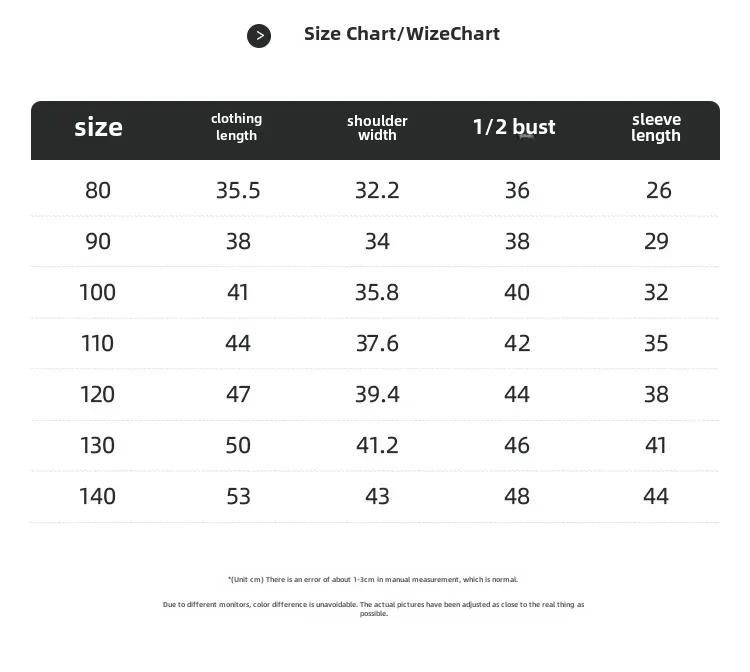This screenshot has height=672, width=750.
Task: Click size 140 row label
Action: point(98,496)
